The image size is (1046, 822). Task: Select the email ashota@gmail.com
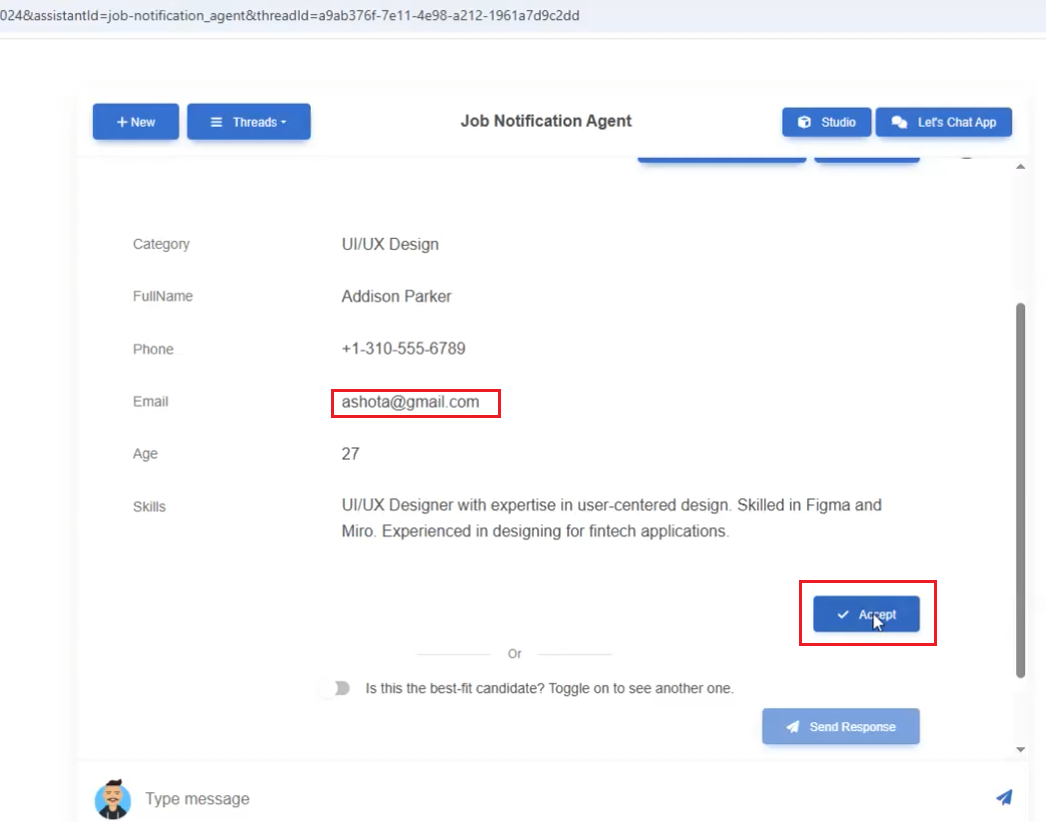pos(410,402)
